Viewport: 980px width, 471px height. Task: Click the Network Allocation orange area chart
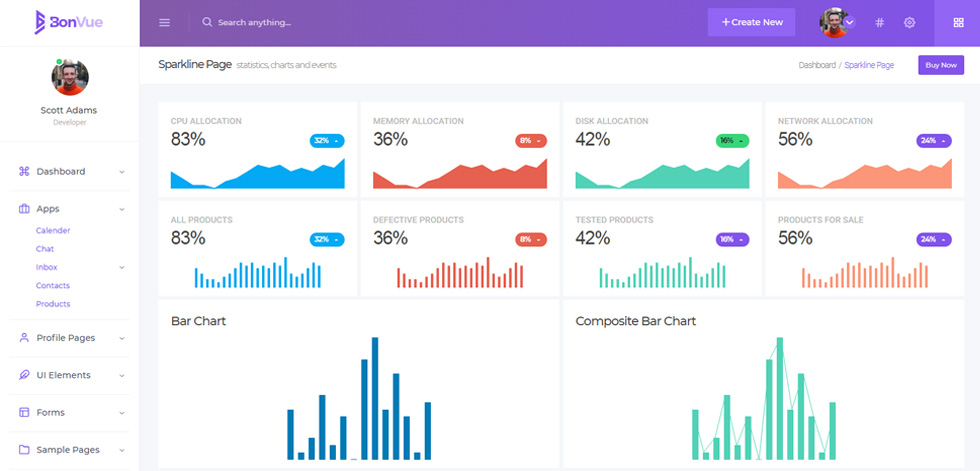865,174
